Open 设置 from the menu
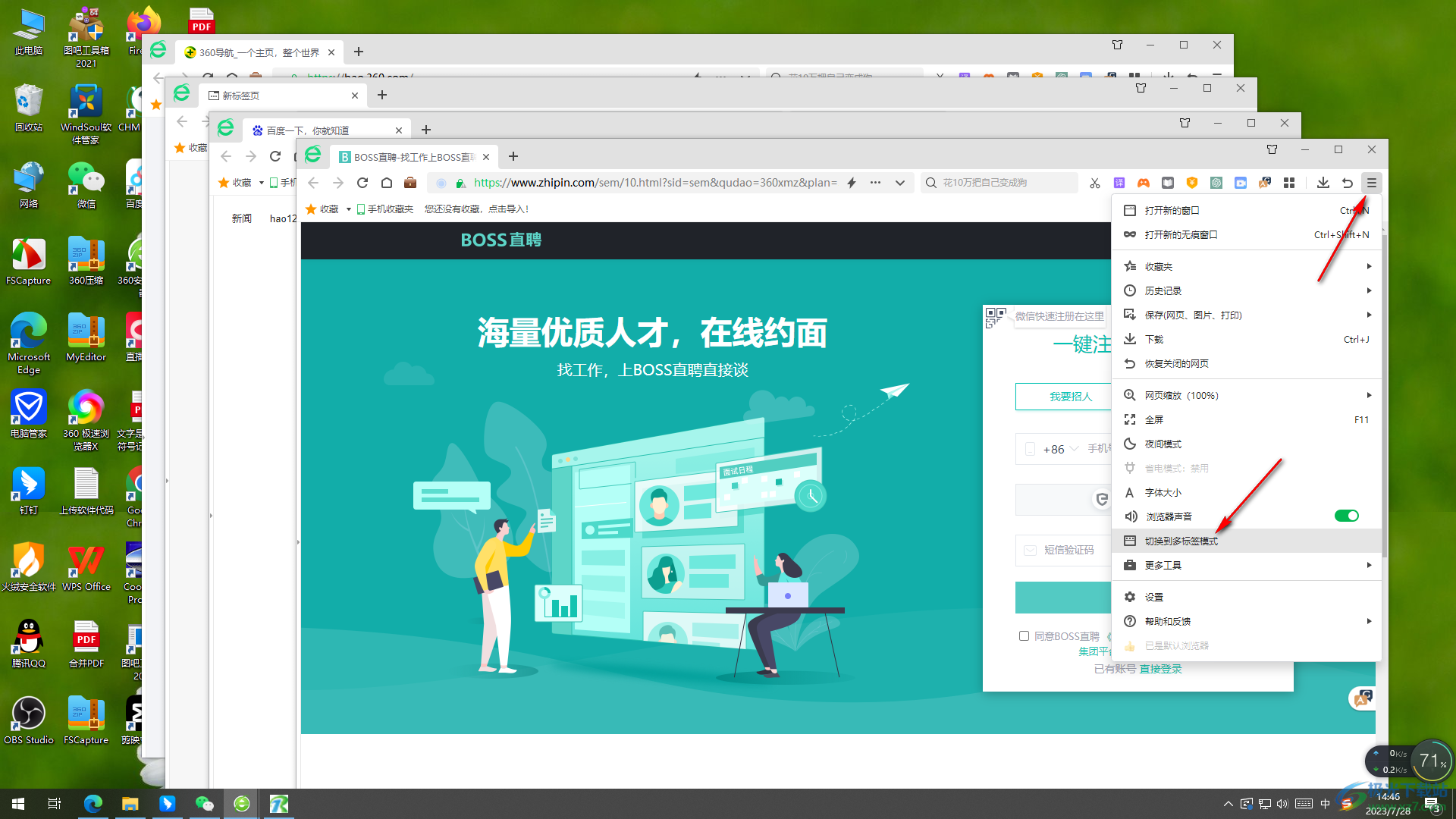1456x819 pixels. click(1247, 597)
